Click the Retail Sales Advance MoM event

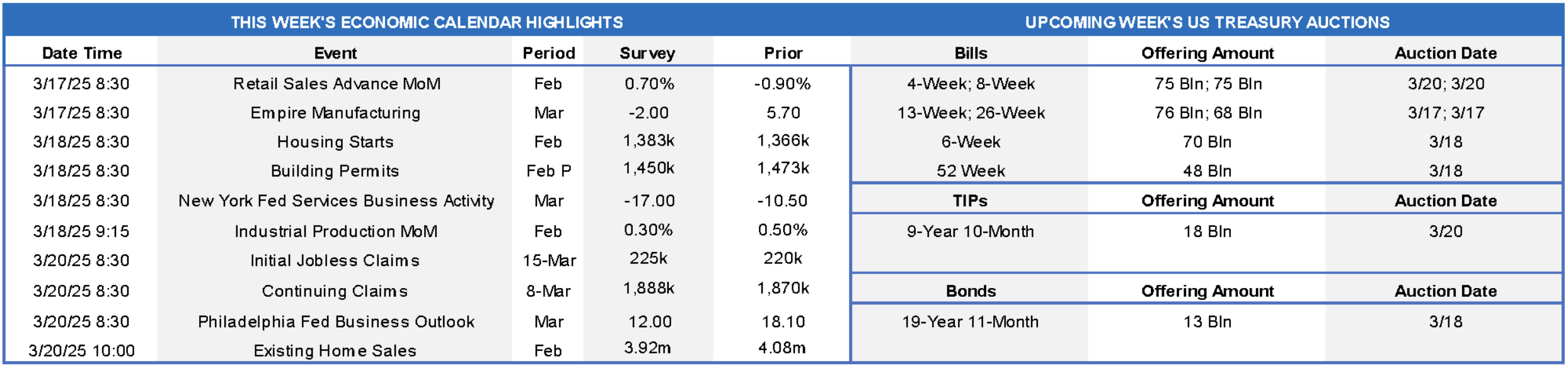click(337, 84)
